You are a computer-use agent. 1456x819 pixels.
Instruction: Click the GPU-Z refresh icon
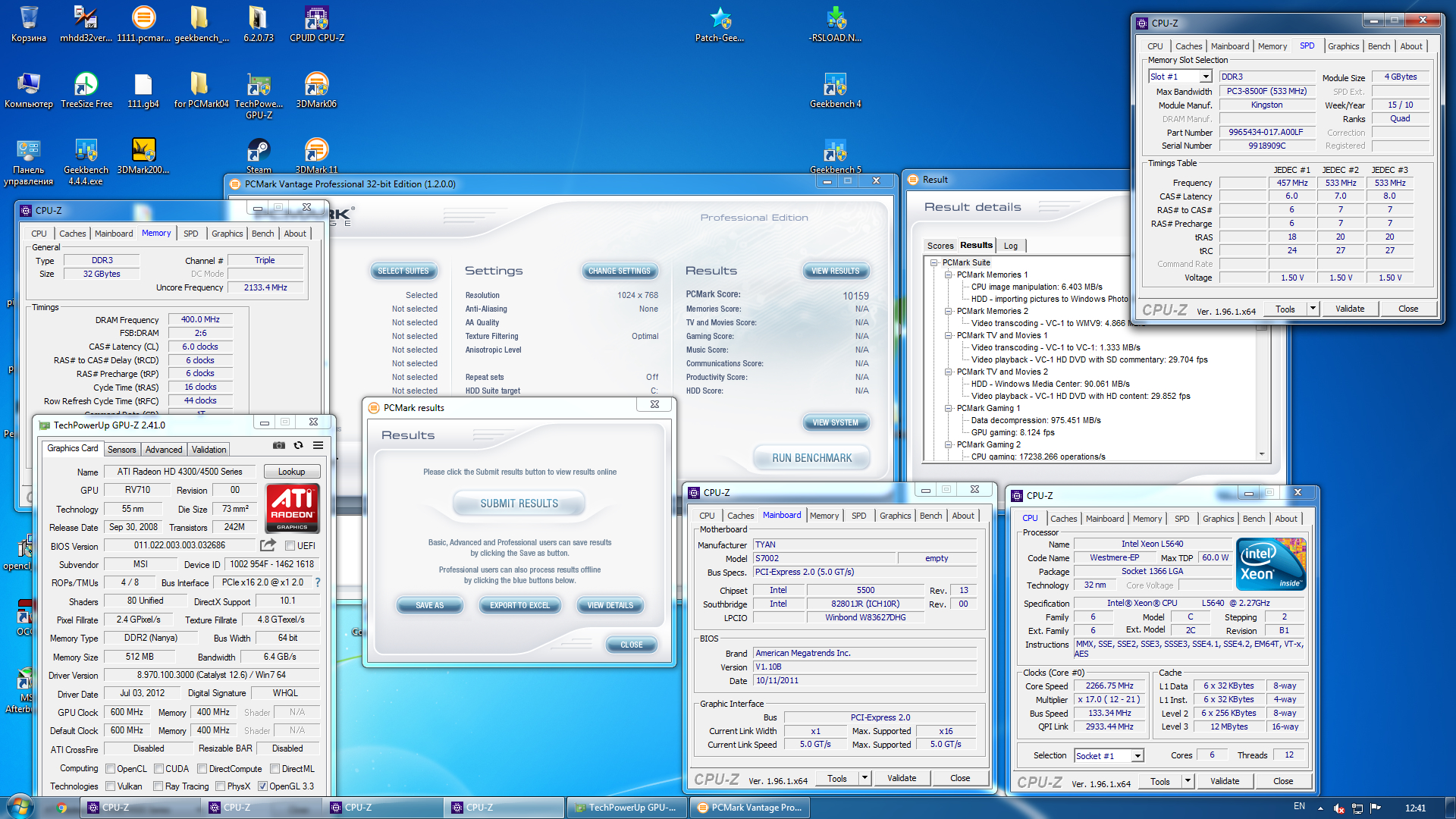[299, 446]
